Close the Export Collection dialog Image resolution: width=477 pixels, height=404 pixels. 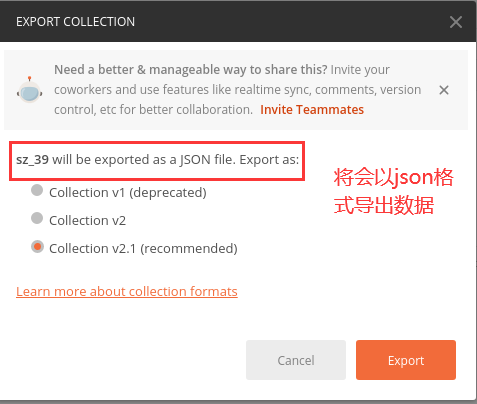click(455, 22)
